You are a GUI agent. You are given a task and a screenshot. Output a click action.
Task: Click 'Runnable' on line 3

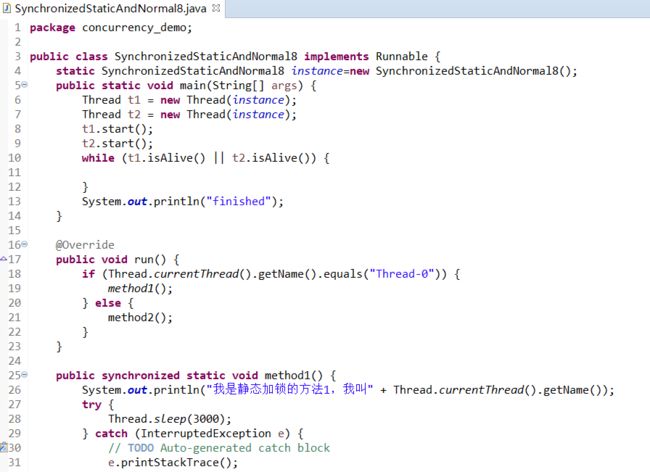pos(402,56)
